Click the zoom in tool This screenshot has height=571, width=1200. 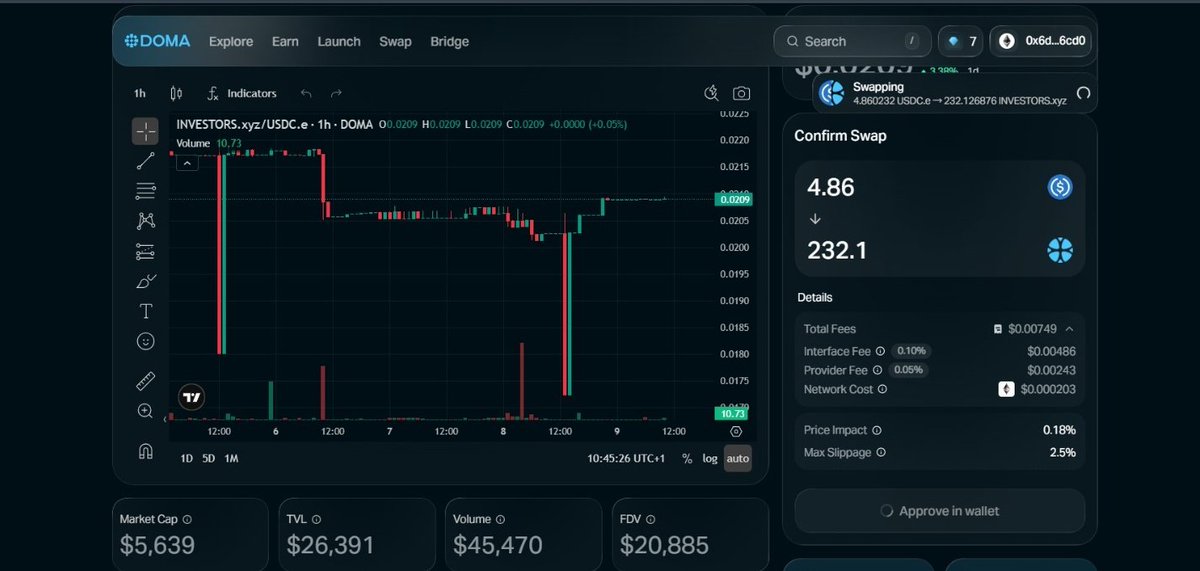tap(145, 411)
